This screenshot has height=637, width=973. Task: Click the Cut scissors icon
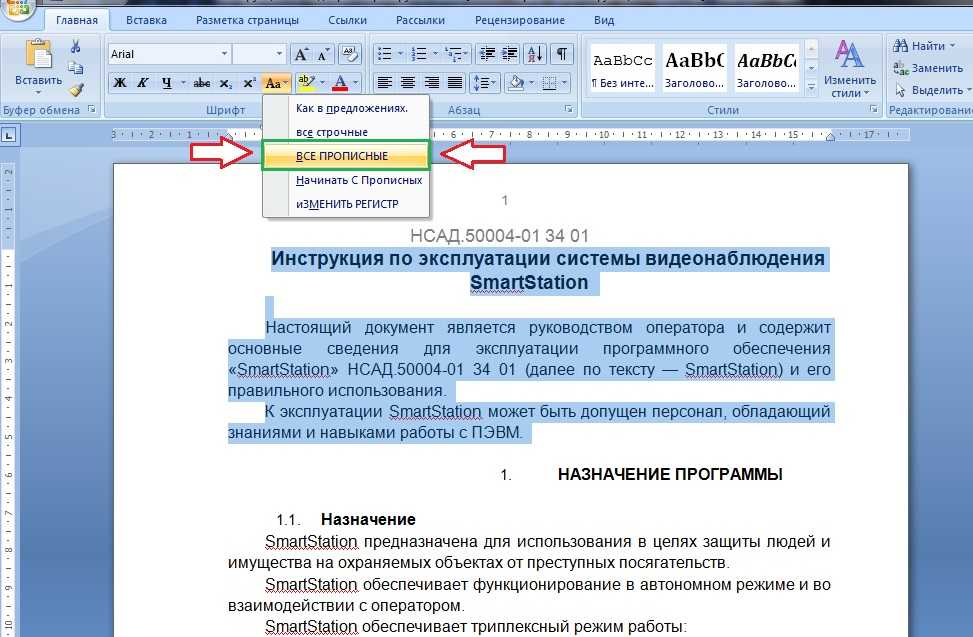pyautogui.click(x=75, y=47)
